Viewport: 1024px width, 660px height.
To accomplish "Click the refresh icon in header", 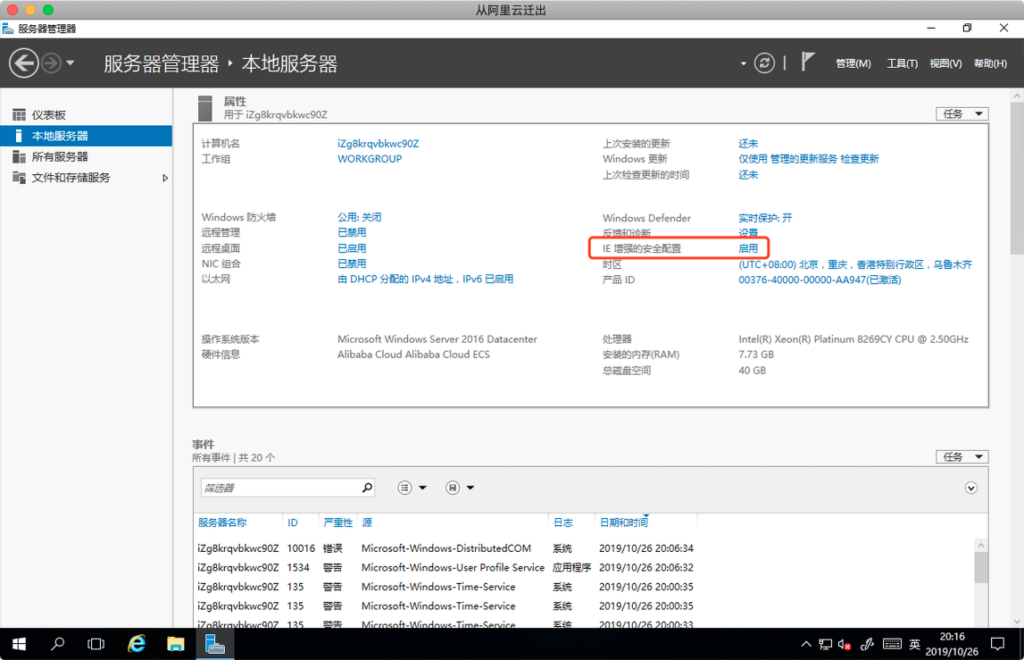I will 764,63.
